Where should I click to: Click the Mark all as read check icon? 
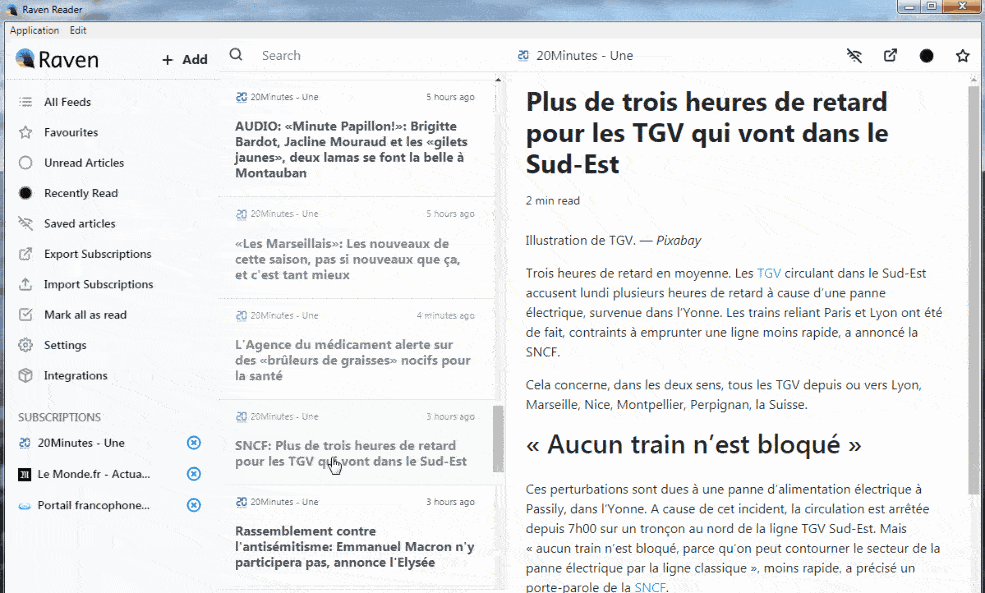[x=25, y=314]
